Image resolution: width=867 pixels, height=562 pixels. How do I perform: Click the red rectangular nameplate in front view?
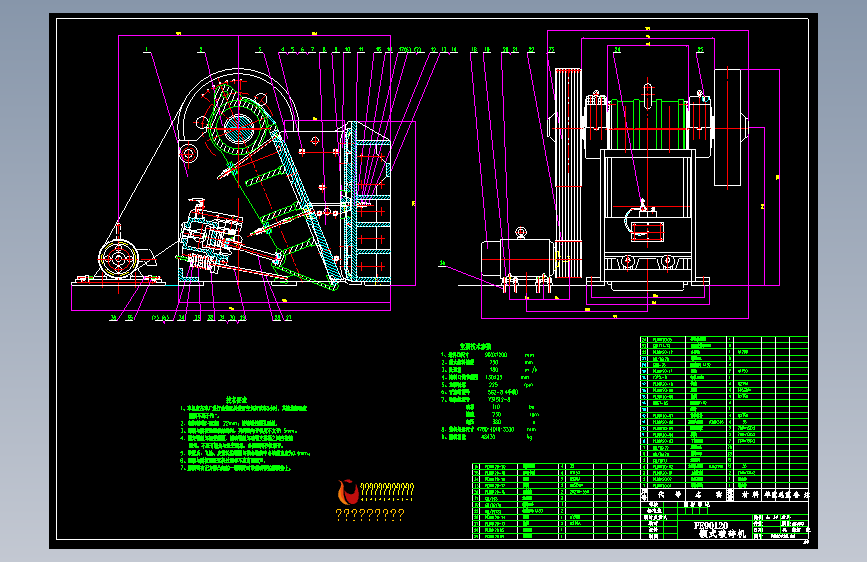click(647, 232)
